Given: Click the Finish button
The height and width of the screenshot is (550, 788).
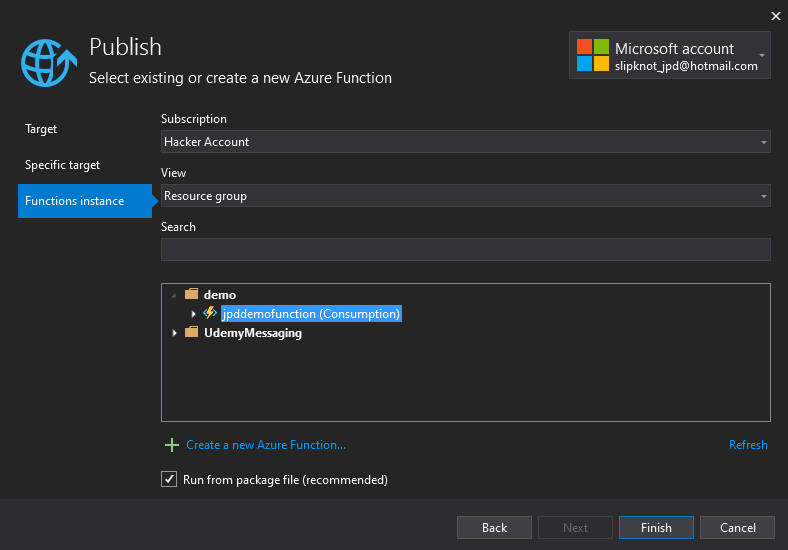Looking at the screenshot, I should [656, 528].
